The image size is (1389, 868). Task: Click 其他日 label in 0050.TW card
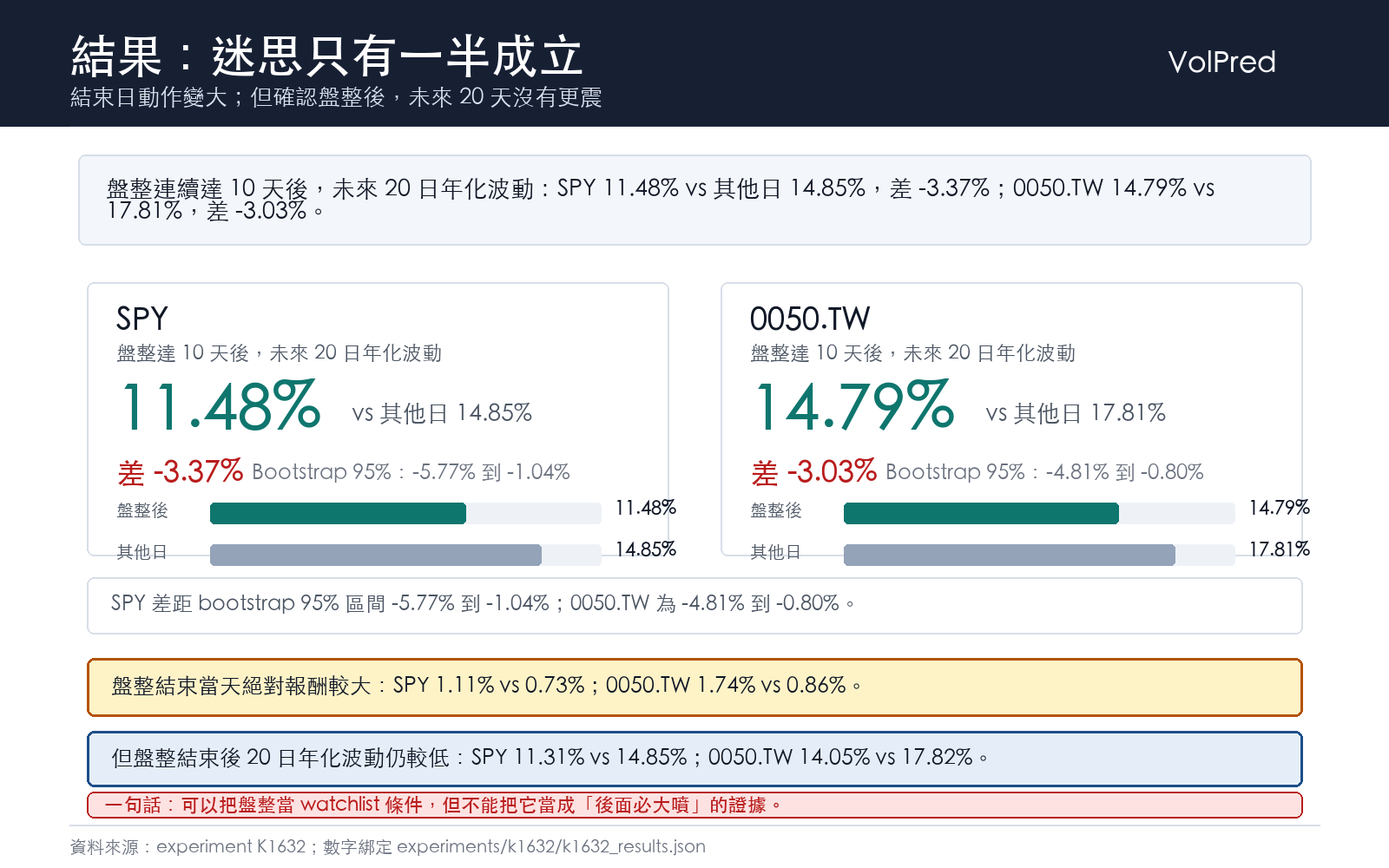pos(776,552)
